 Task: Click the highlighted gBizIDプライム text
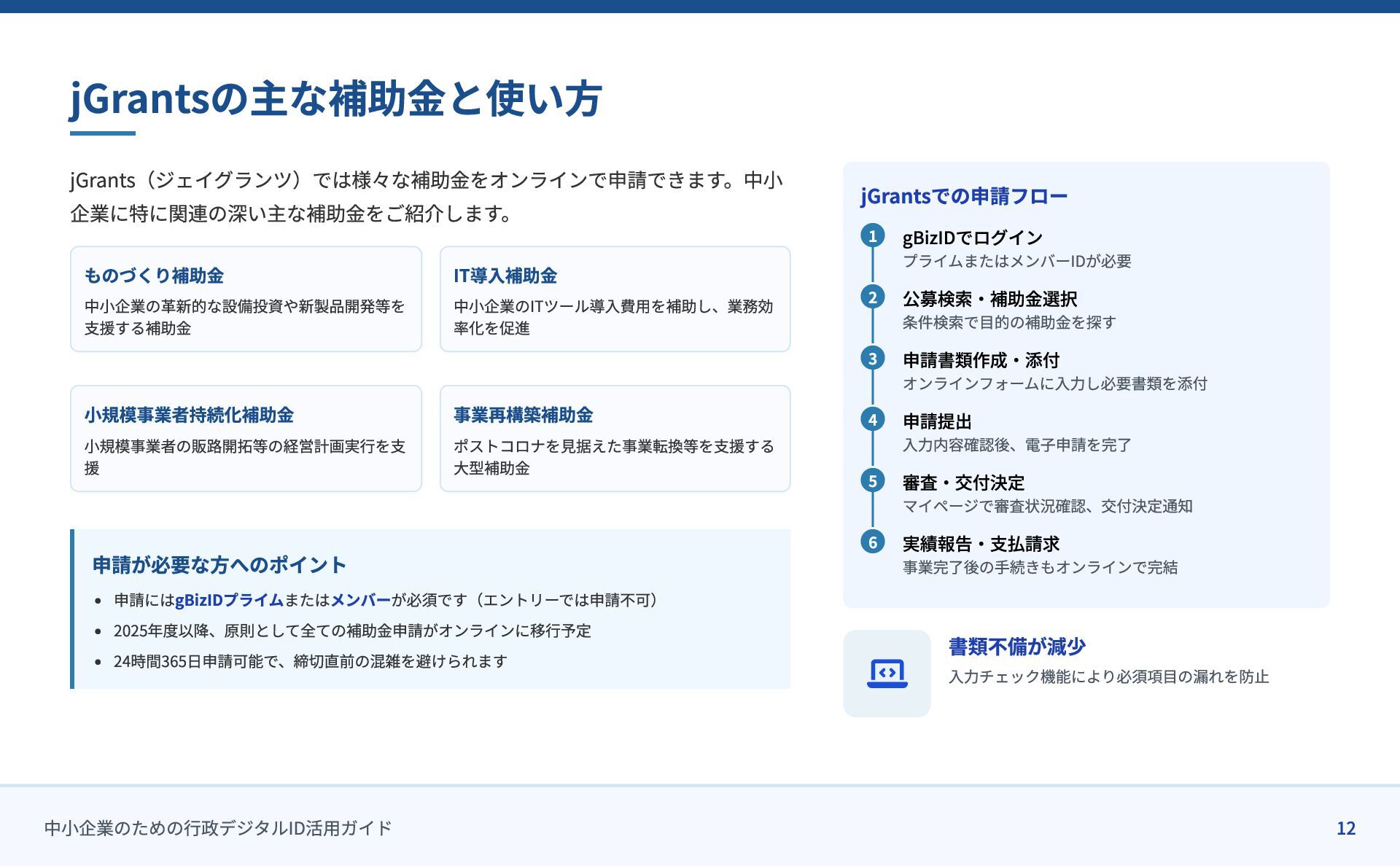click(x=229, y=600)
